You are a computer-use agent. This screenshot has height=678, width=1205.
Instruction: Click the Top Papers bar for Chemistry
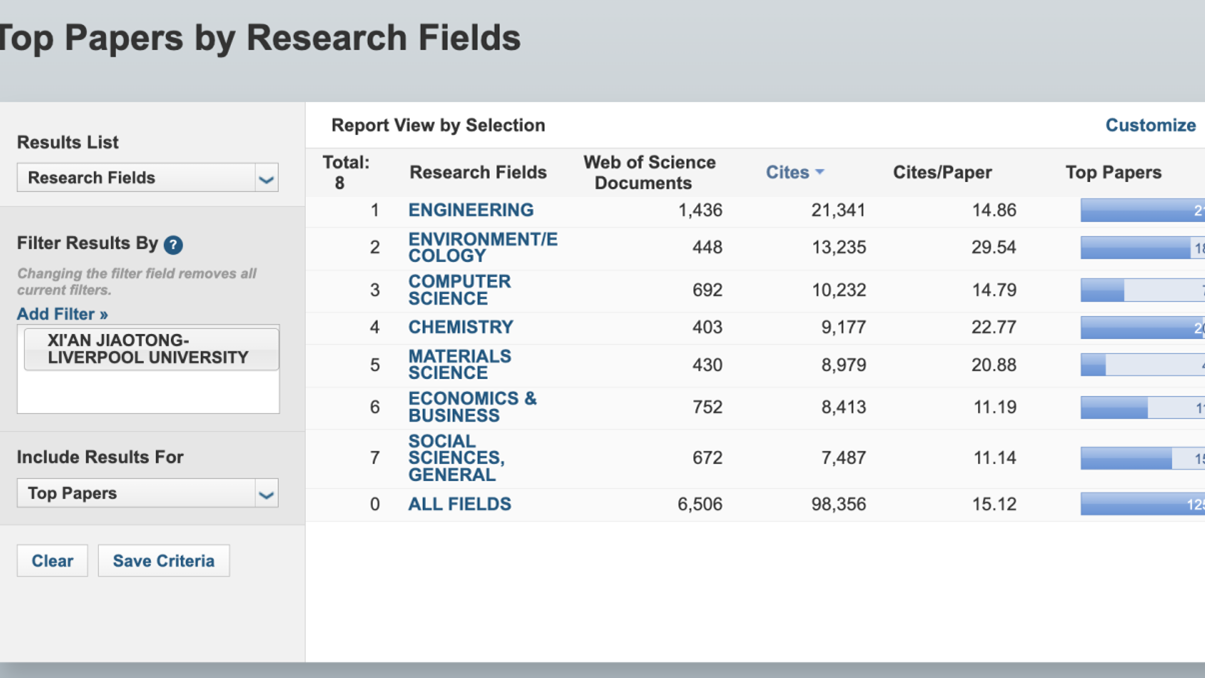pos(1141,327)
